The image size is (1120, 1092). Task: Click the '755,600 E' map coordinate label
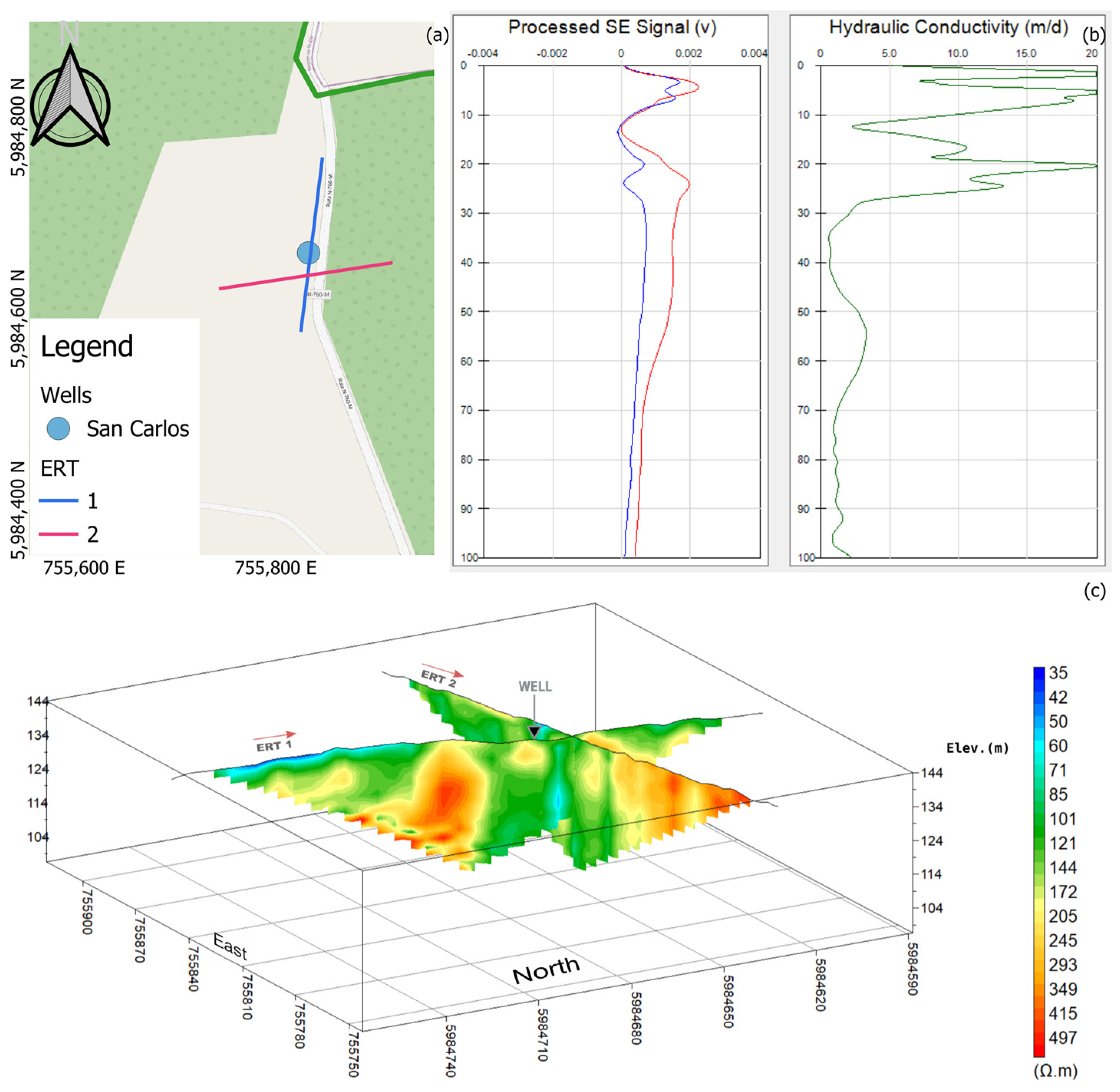click(84, 568)
